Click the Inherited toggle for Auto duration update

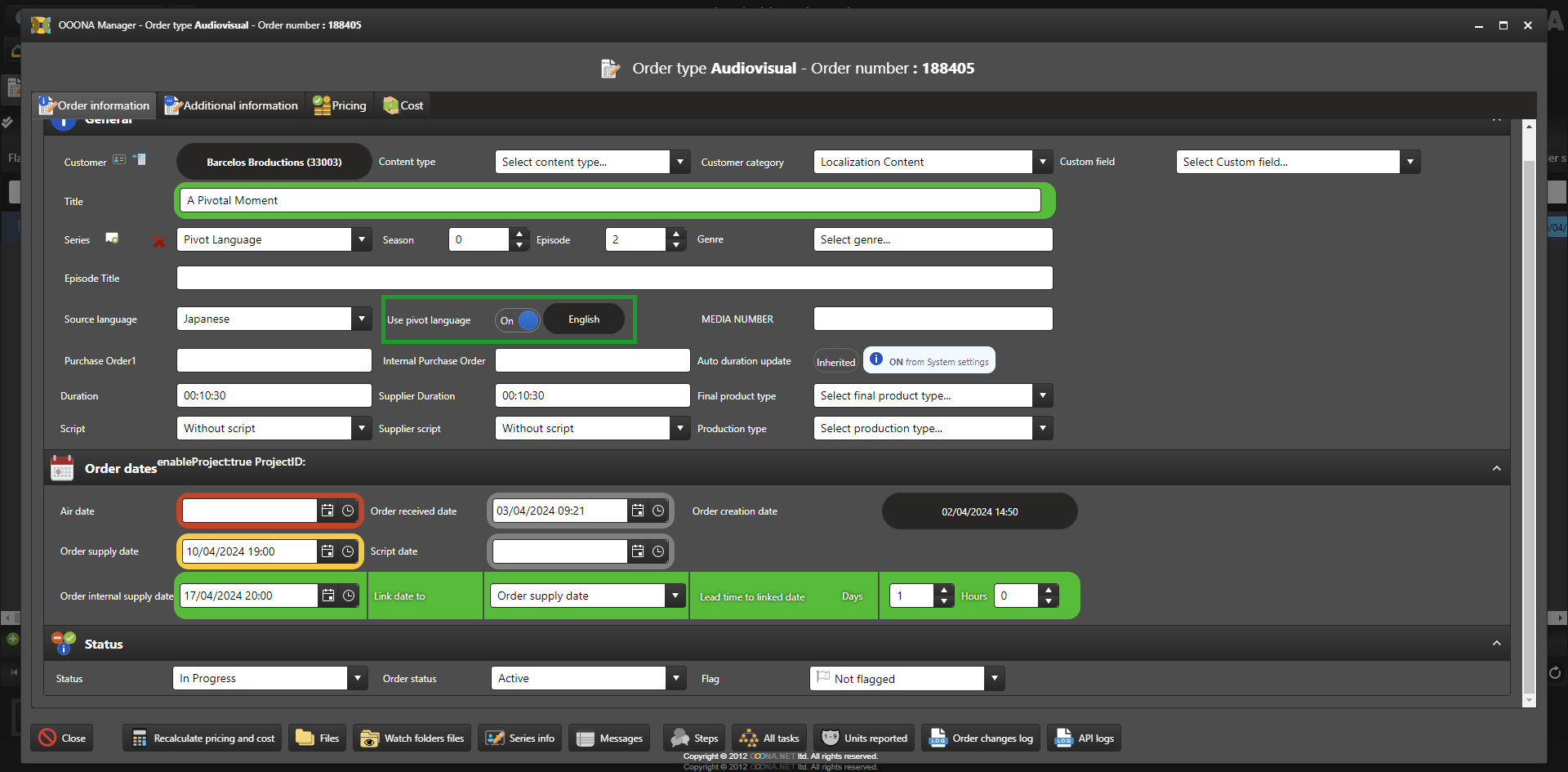tap(835, 362)
